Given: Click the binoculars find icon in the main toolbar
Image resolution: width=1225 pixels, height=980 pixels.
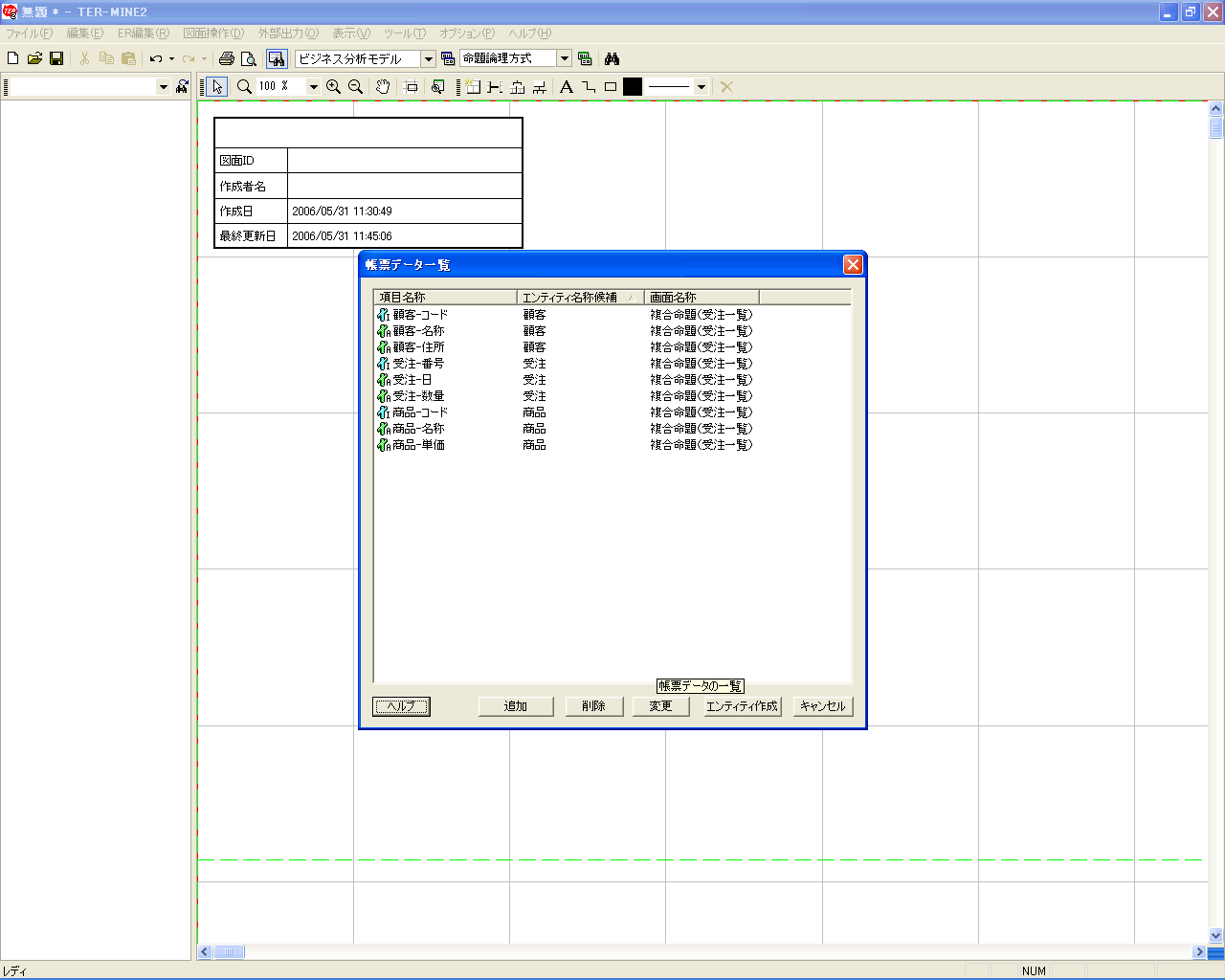Looking at the screenshot, I should point(612,58).
